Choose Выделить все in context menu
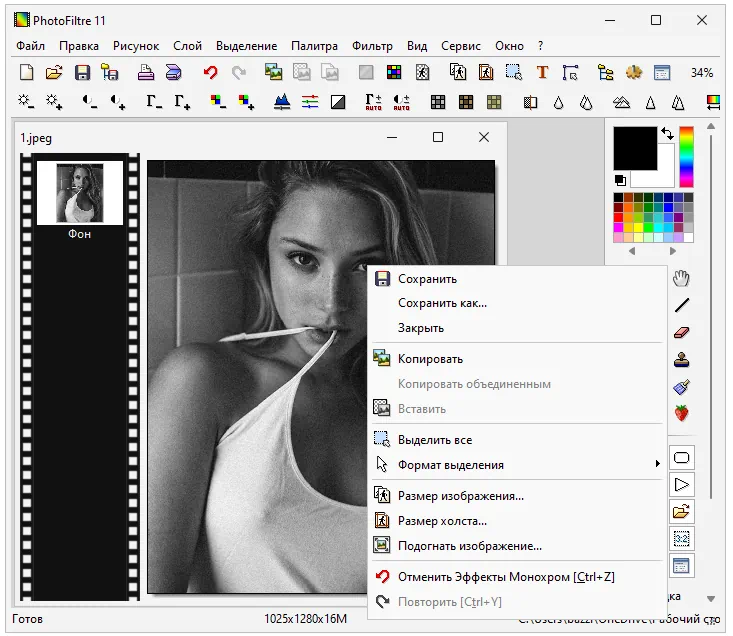Screen dimensions: 733x636 [x=517, y=440]
